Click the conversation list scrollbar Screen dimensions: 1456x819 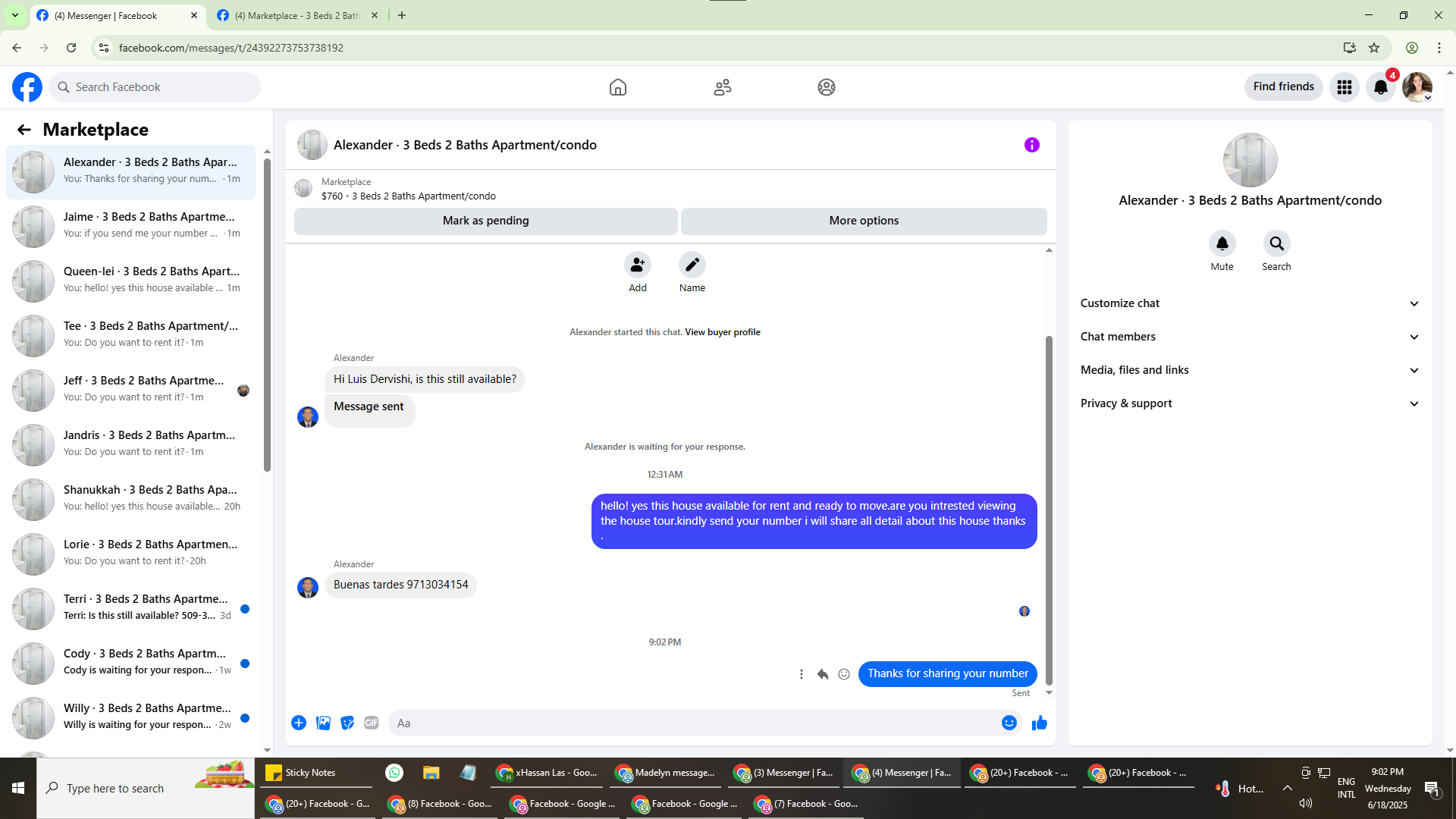pos(267,314)
